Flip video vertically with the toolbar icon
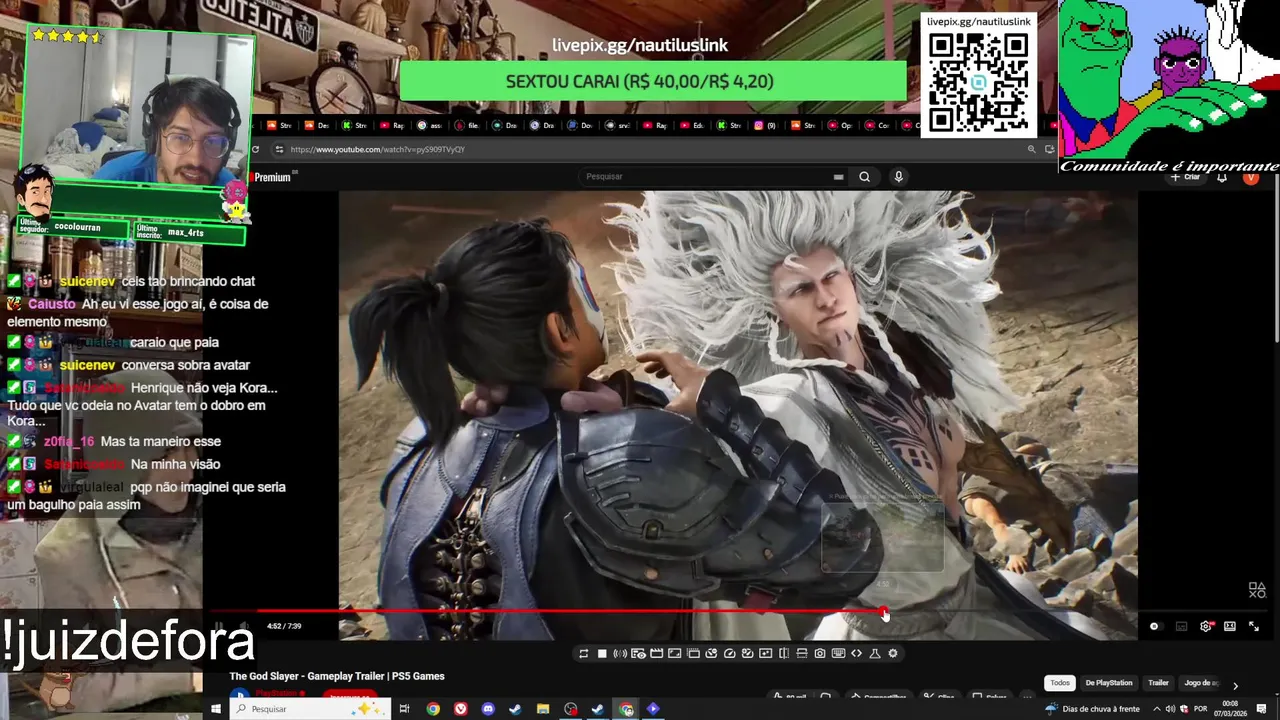The height and width of the screenshot is (720, 1280). (x=802, y=653)
